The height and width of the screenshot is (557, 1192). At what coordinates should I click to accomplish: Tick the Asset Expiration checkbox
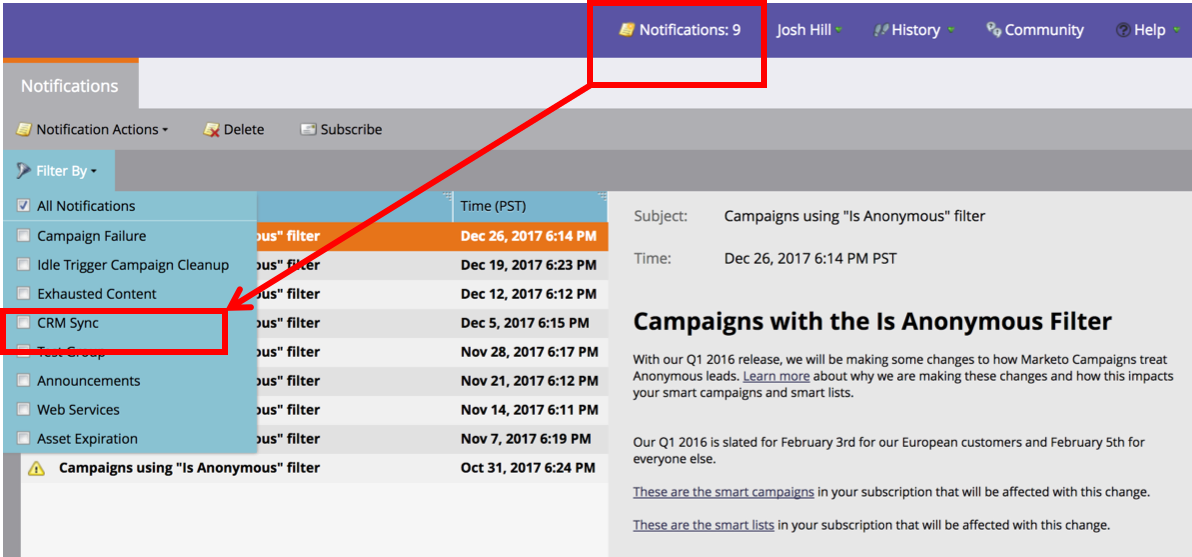click(x=23, y=439)
